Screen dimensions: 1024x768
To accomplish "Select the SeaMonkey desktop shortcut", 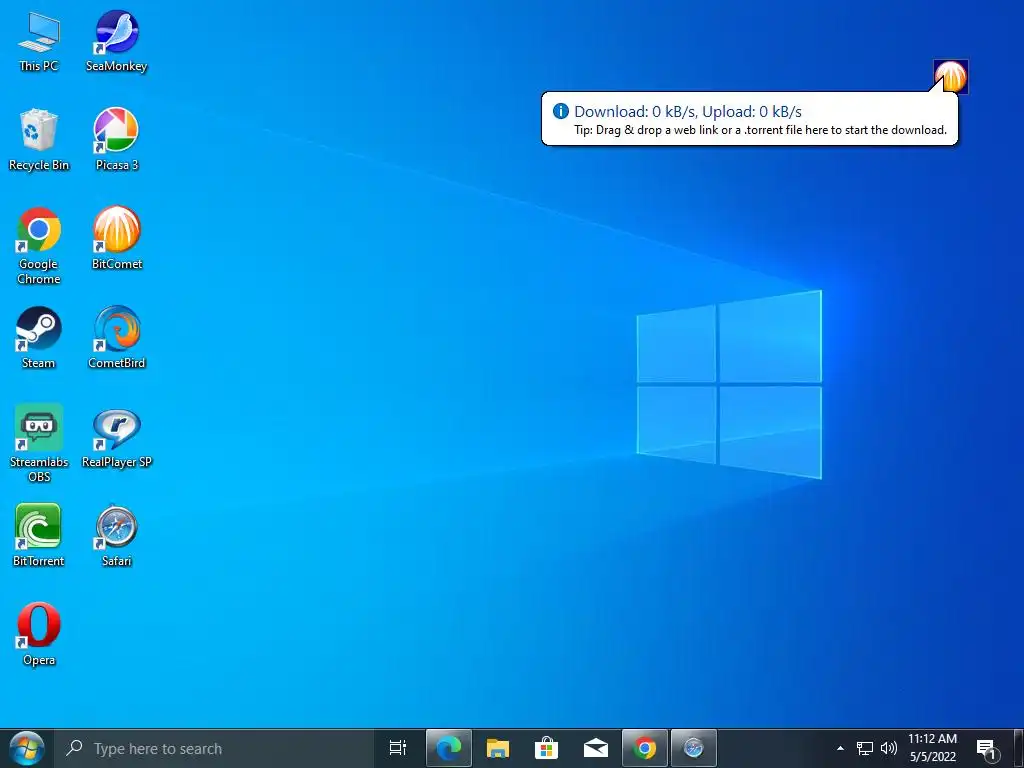I will coord(116,41).
